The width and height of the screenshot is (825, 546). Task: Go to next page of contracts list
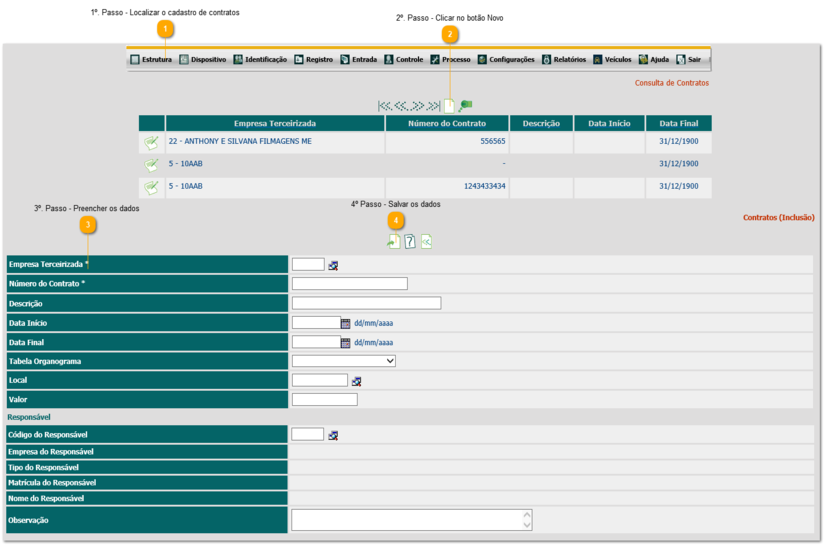(418, 106)
